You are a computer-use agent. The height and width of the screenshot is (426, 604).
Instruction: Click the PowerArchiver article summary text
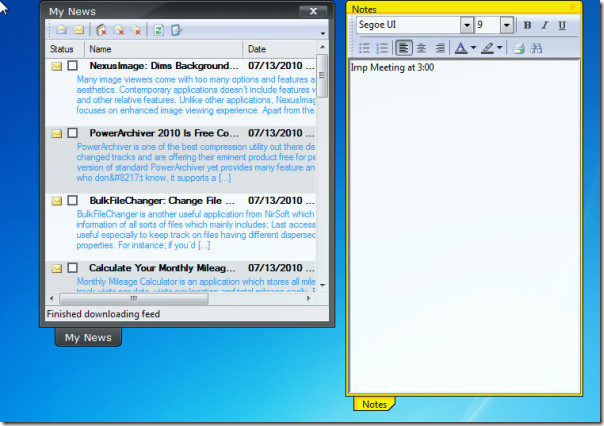pos(196,162)
